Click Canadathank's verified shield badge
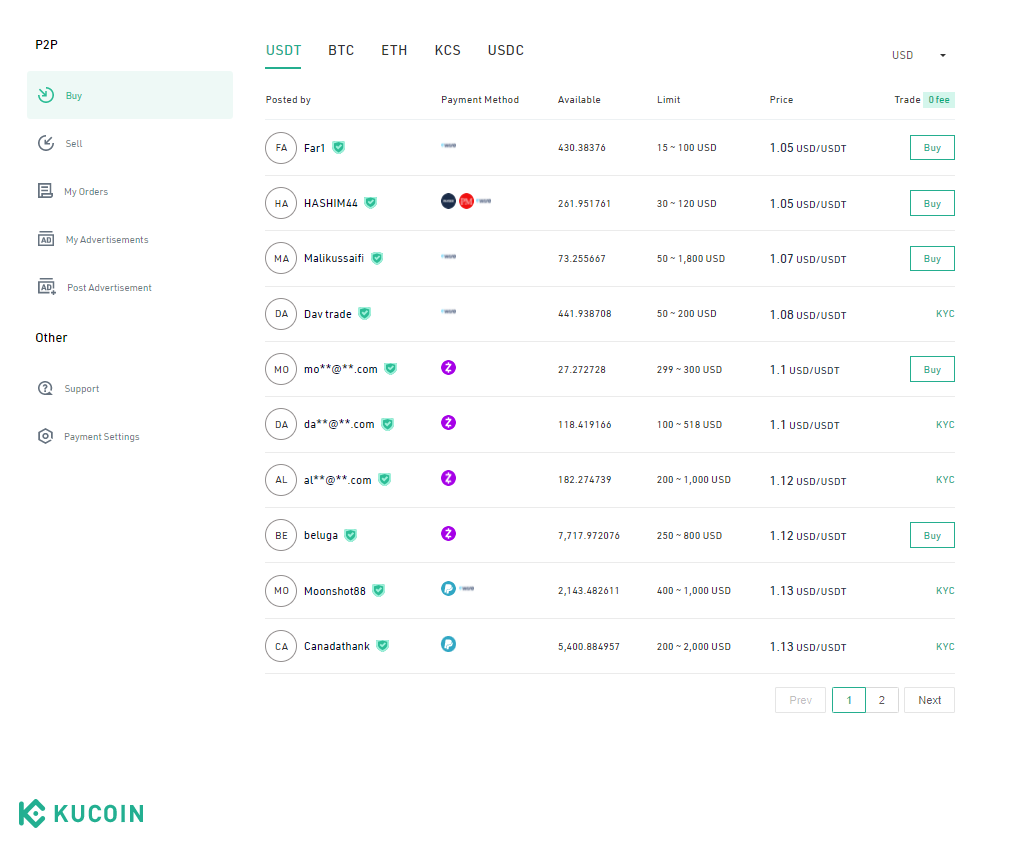Viewport: 1030px width, 841px height. pos(383,646)
